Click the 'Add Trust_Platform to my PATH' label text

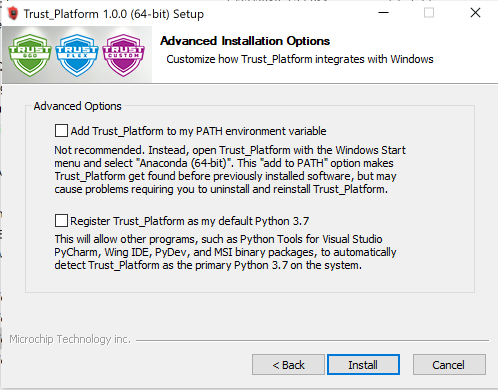click(198, 131)
